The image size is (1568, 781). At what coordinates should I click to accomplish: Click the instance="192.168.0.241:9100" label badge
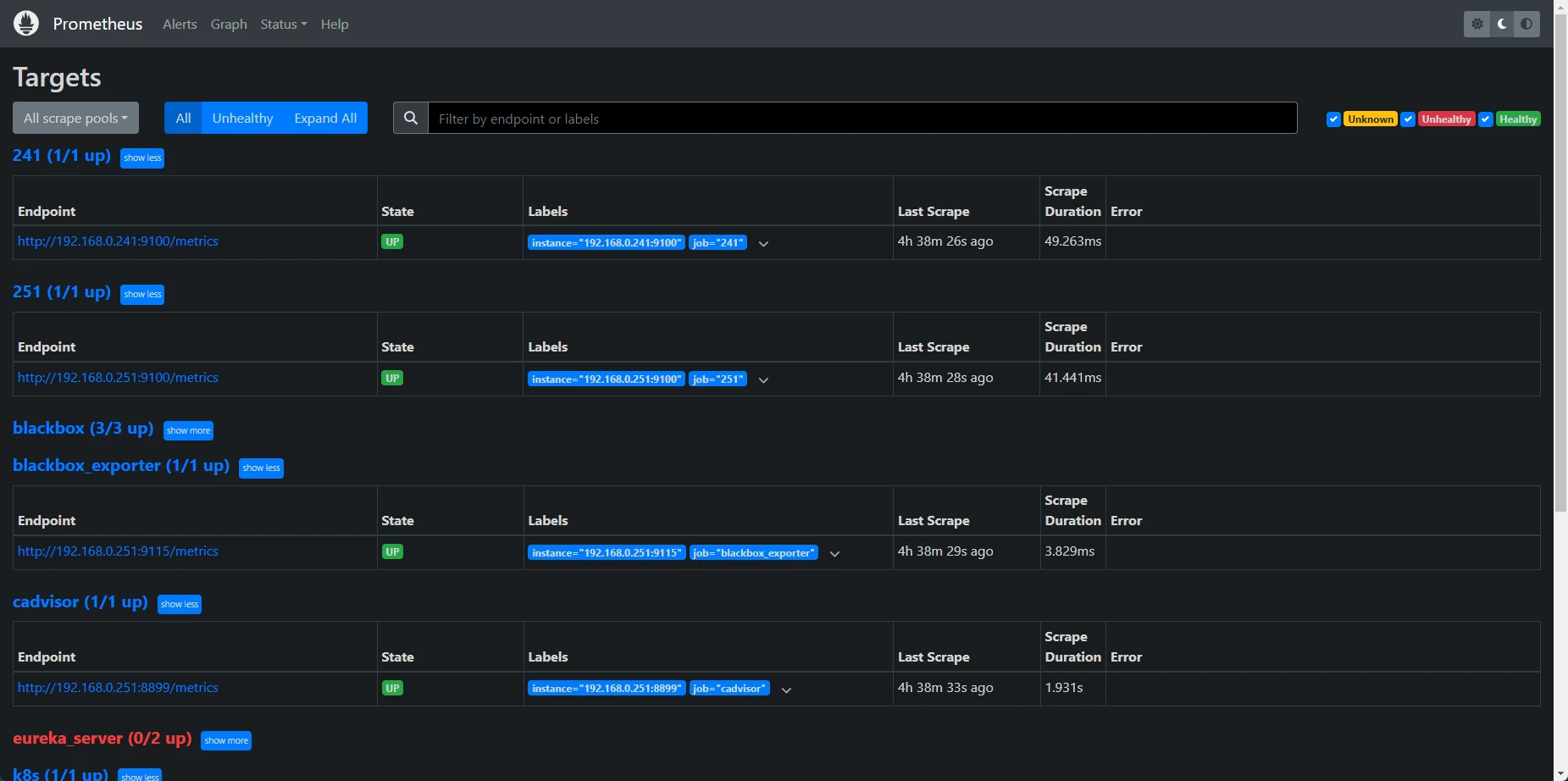click(607, 242)
